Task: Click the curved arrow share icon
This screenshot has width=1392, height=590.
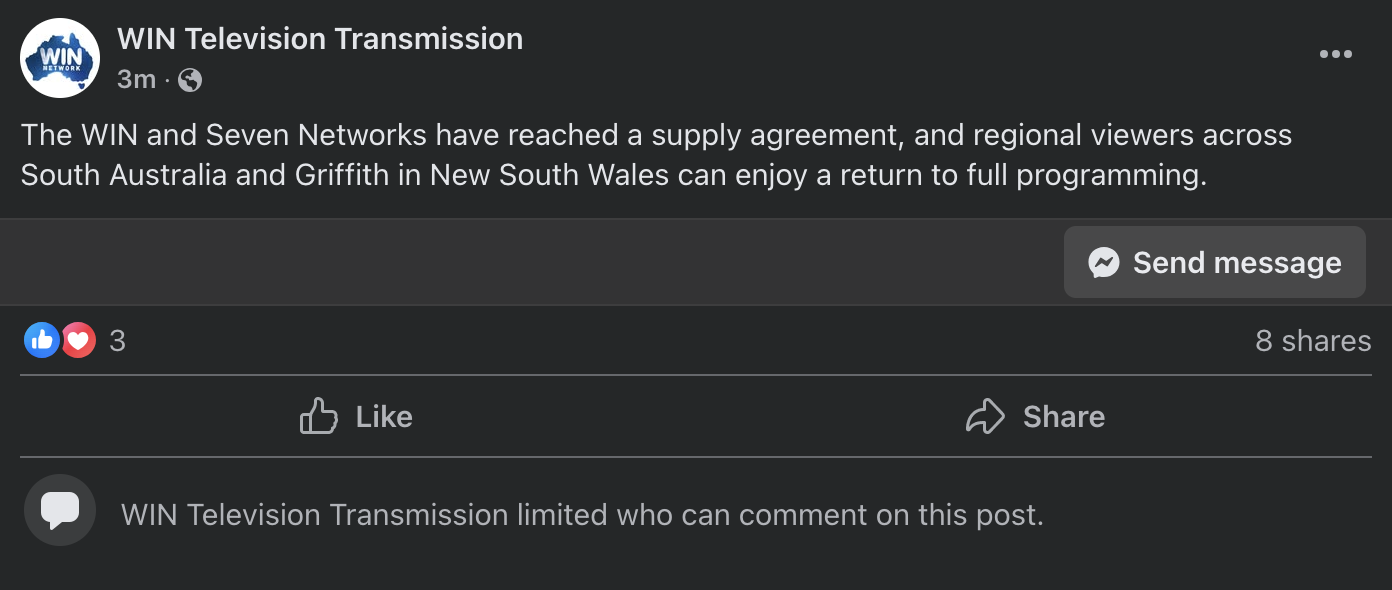Action: pos(985,416)
